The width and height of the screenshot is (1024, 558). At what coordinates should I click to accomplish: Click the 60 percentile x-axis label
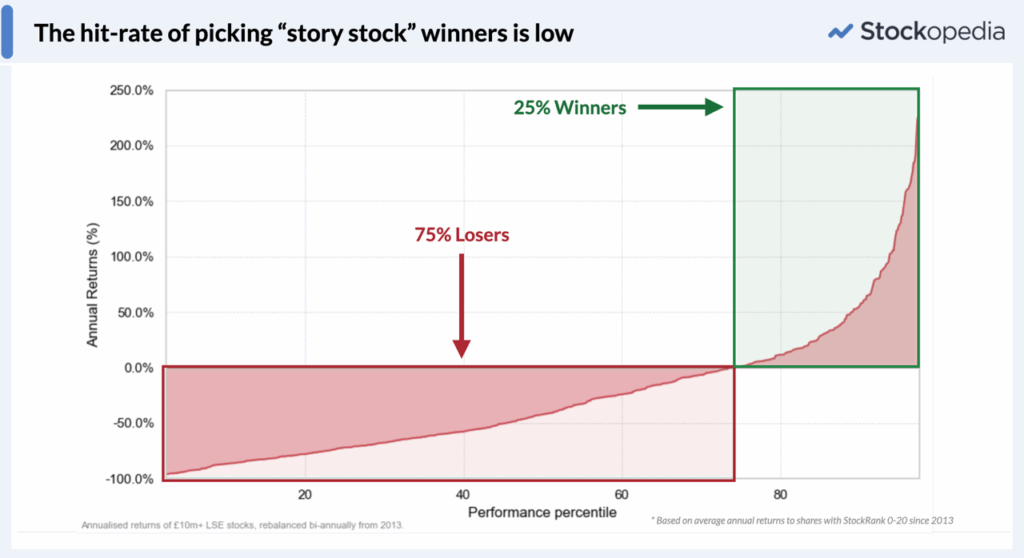(622, 495)
